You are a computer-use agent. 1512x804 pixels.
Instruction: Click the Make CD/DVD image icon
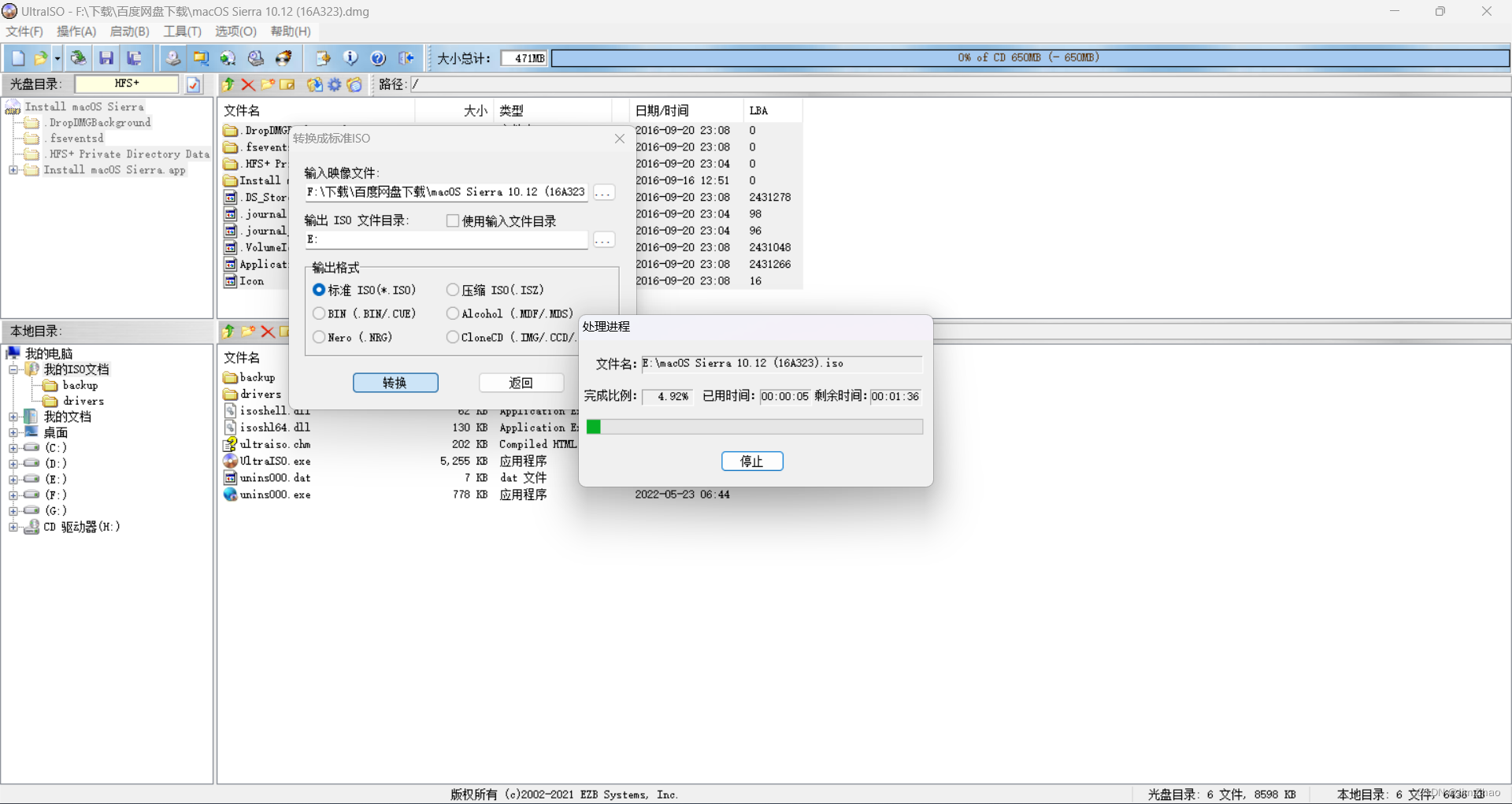click(x=172, y=58)
